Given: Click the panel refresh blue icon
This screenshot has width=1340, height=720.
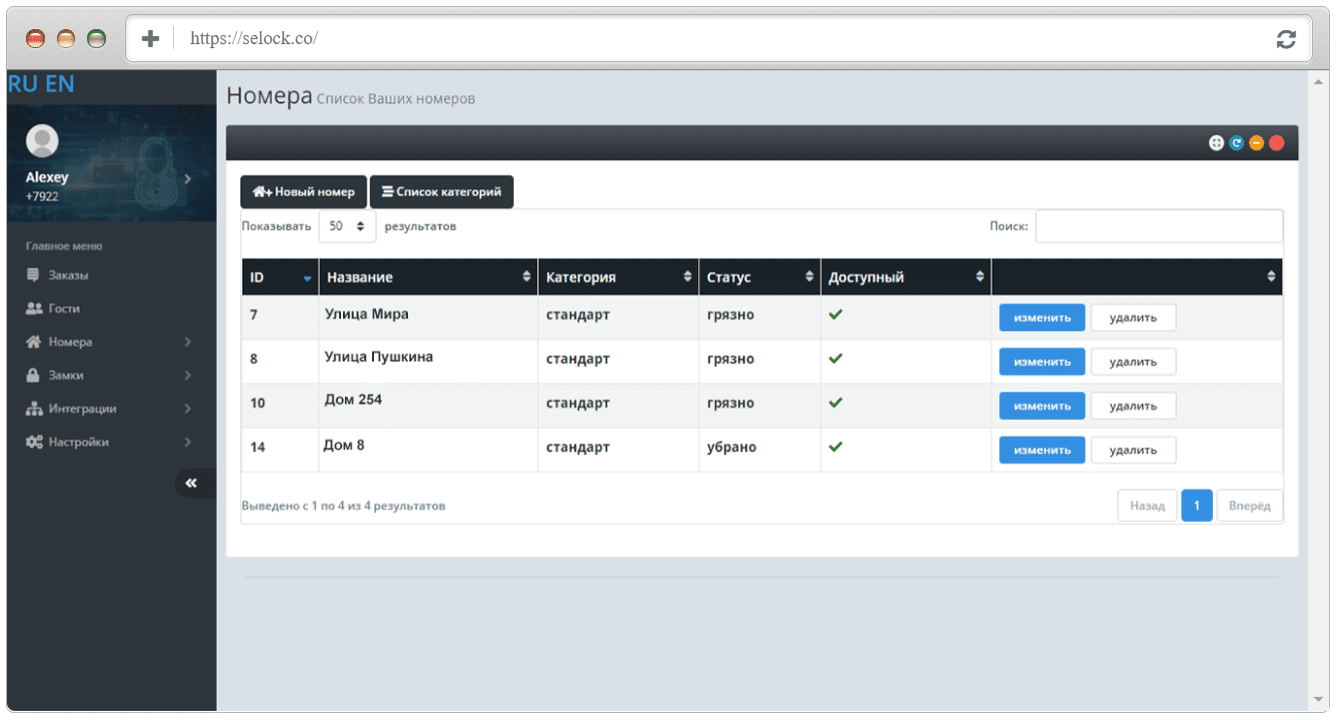Looking at the screenshot, I should coord(1236,143).
